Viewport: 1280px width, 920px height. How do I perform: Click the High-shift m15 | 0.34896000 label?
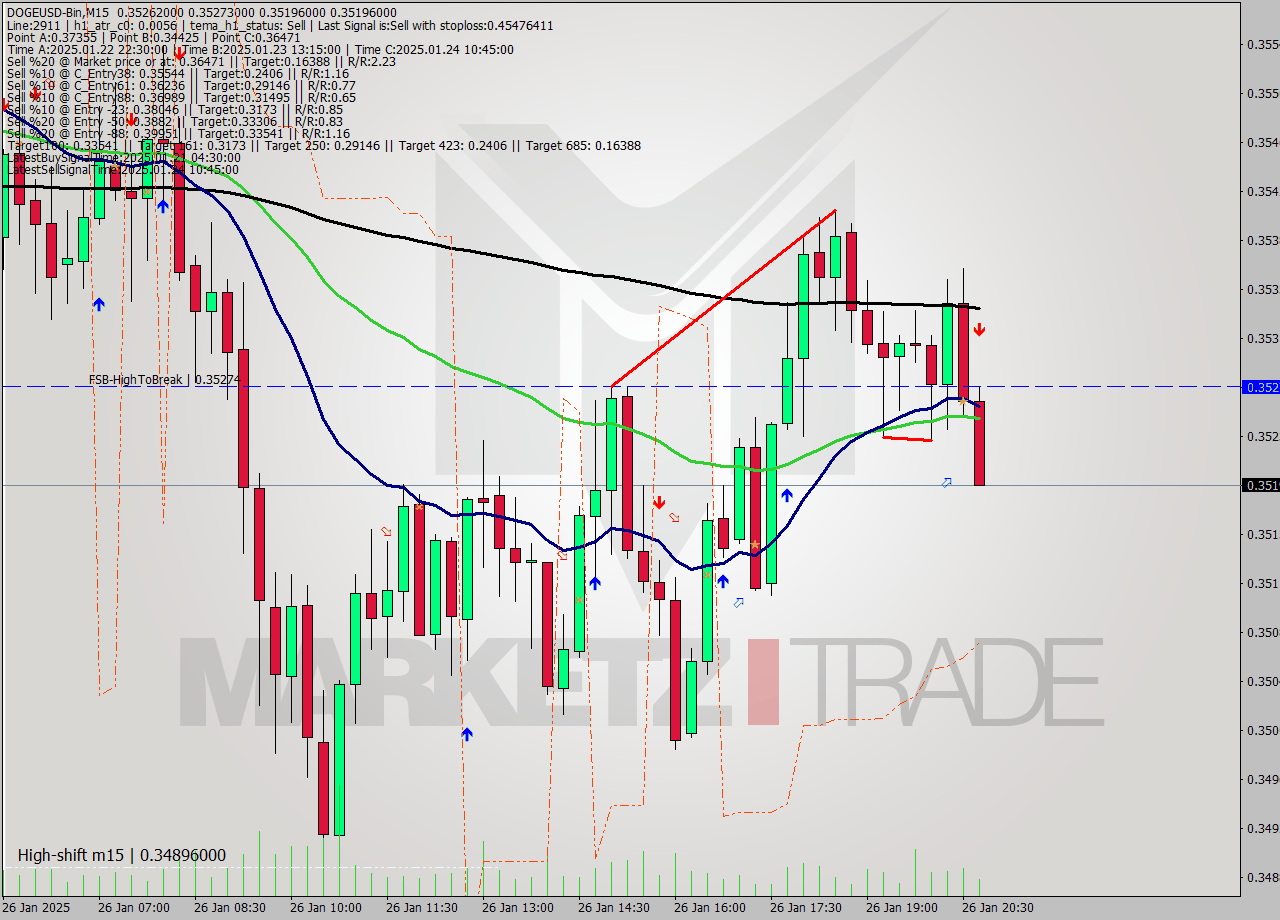coord(121,855)
